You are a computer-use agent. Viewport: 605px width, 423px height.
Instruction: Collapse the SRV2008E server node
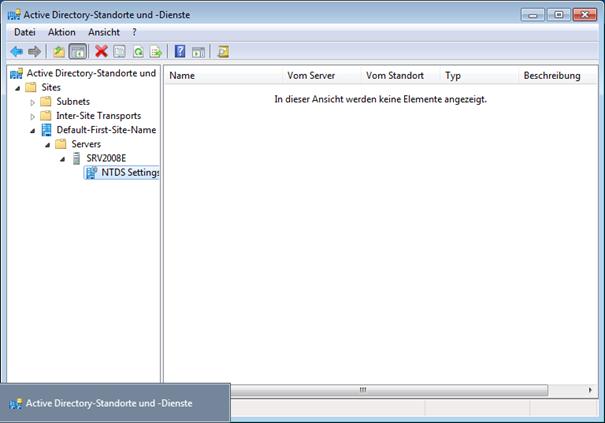pyautogui.click(x=62, y=159)
